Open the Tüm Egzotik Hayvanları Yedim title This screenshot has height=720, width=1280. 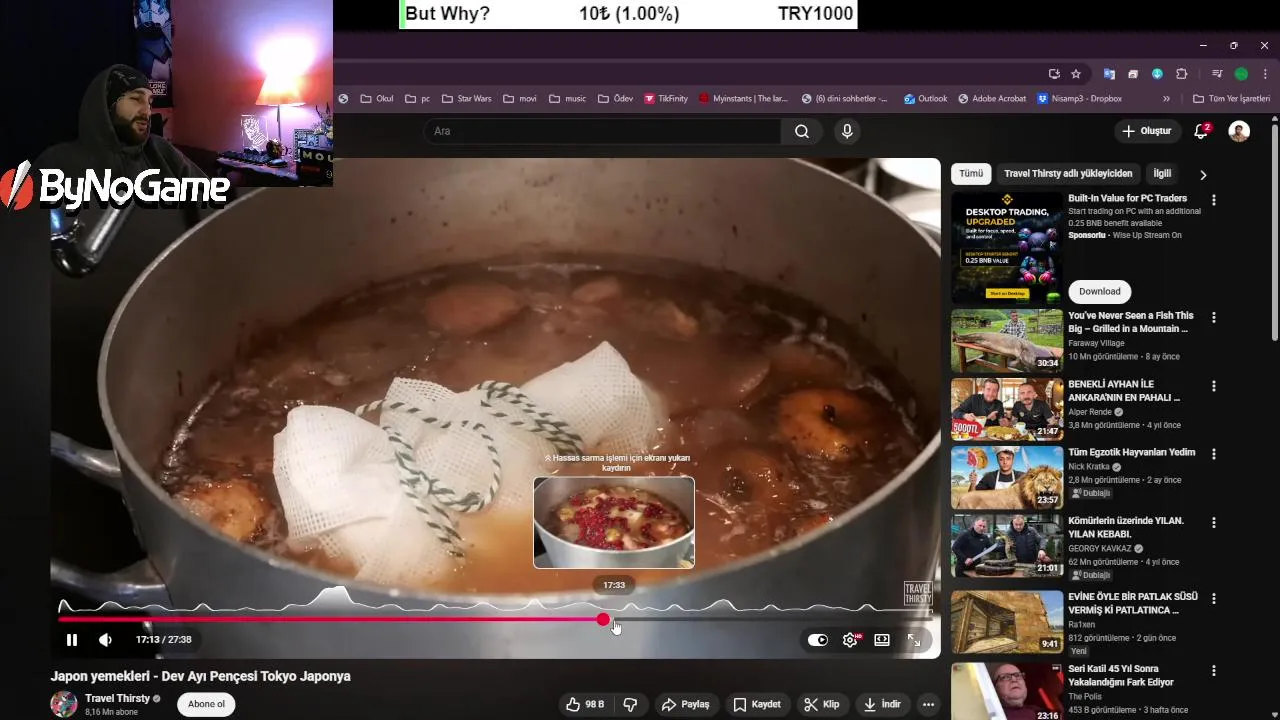tap(1131, 452)
